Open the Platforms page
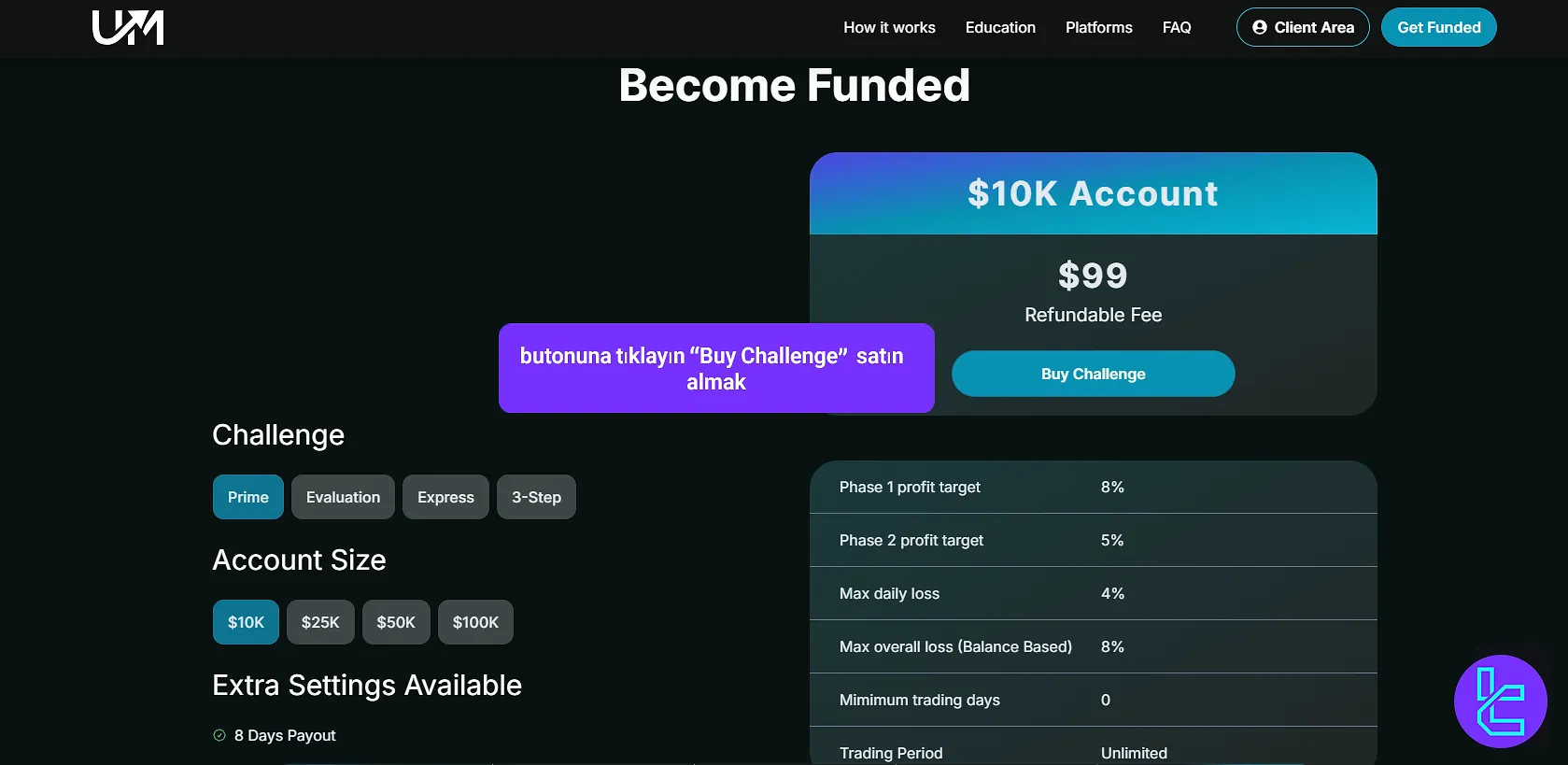The height and width of the screenshot is (765, 1568). 1098,27
